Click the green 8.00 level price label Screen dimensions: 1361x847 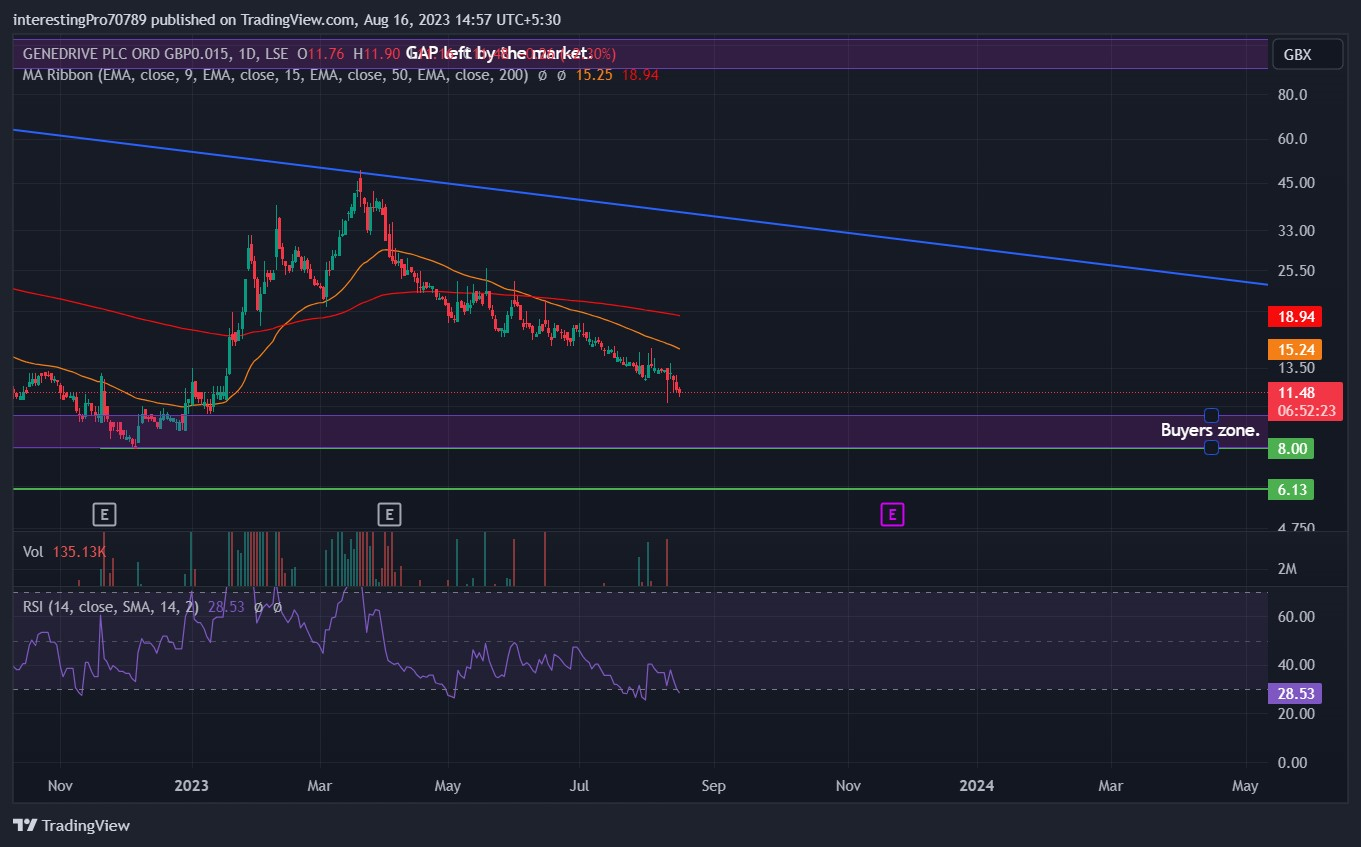1291,449
